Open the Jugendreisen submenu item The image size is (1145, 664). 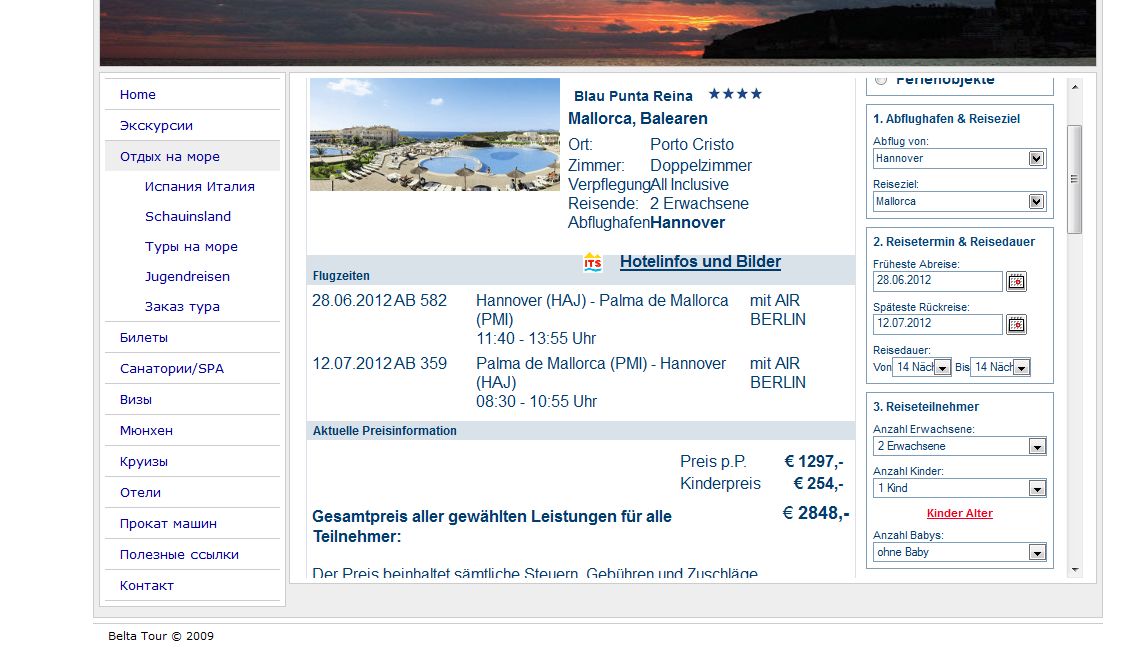pyautogui.click(x=187, y=277)
